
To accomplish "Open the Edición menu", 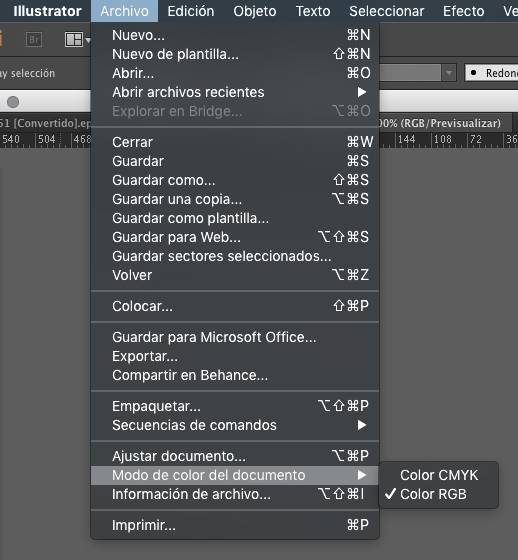I will pyautogui.click(x=191, y=11).
